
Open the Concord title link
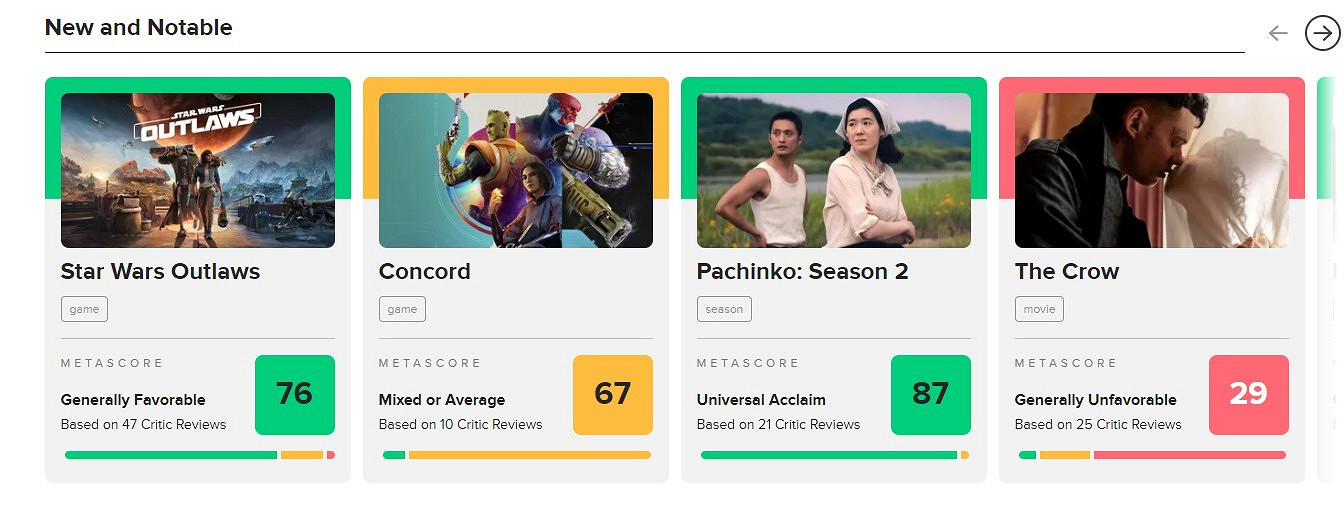pos(424,271)
